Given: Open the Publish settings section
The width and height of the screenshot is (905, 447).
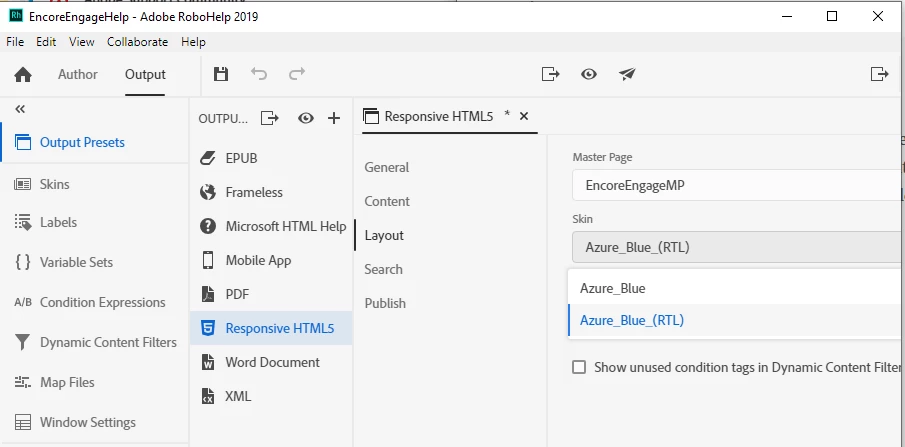Looking at the screenshot, I should tap(385, 303).
